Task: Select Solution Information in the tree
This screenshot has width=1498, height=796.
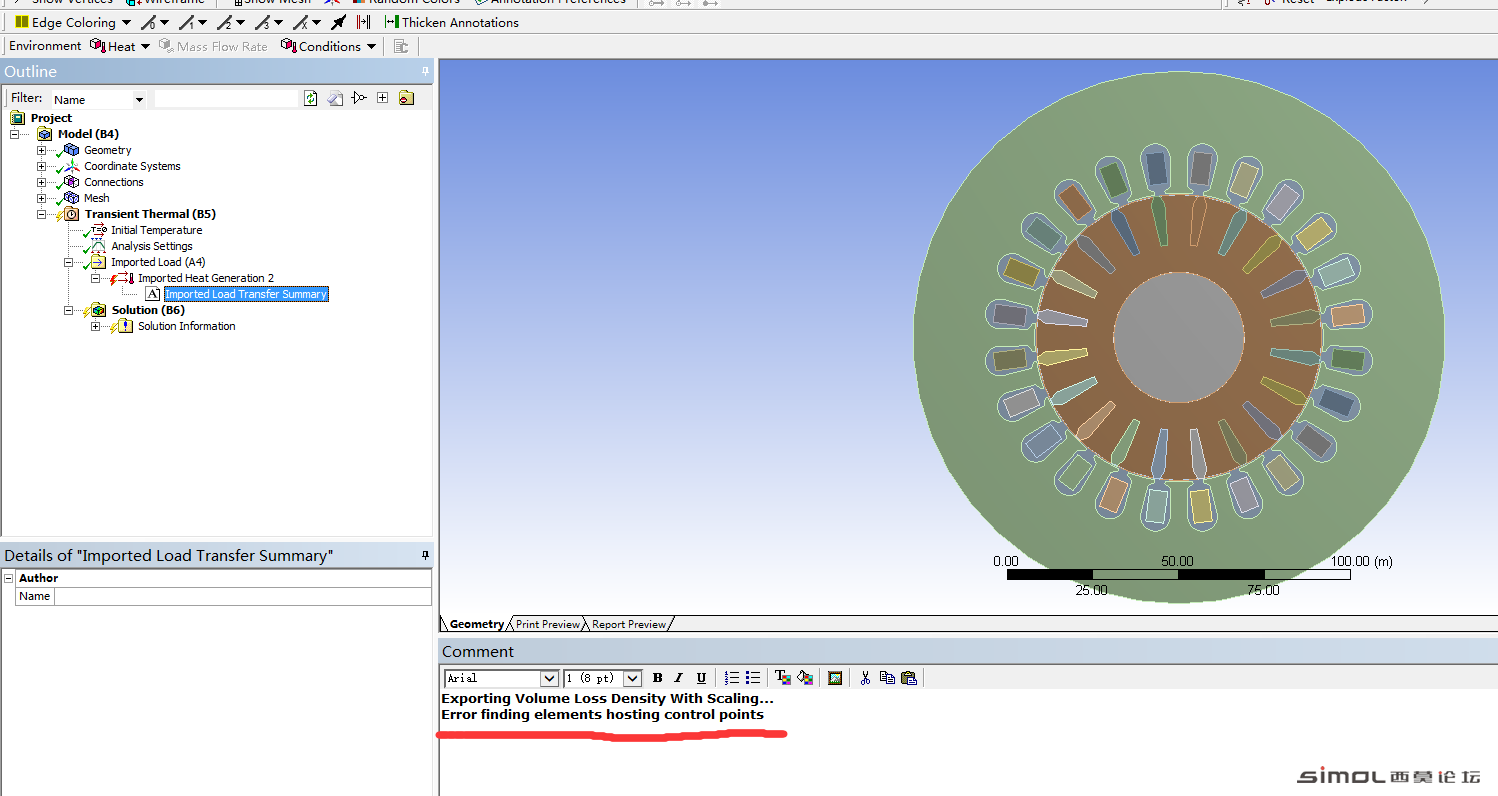Action: click(x=187, y=326)
